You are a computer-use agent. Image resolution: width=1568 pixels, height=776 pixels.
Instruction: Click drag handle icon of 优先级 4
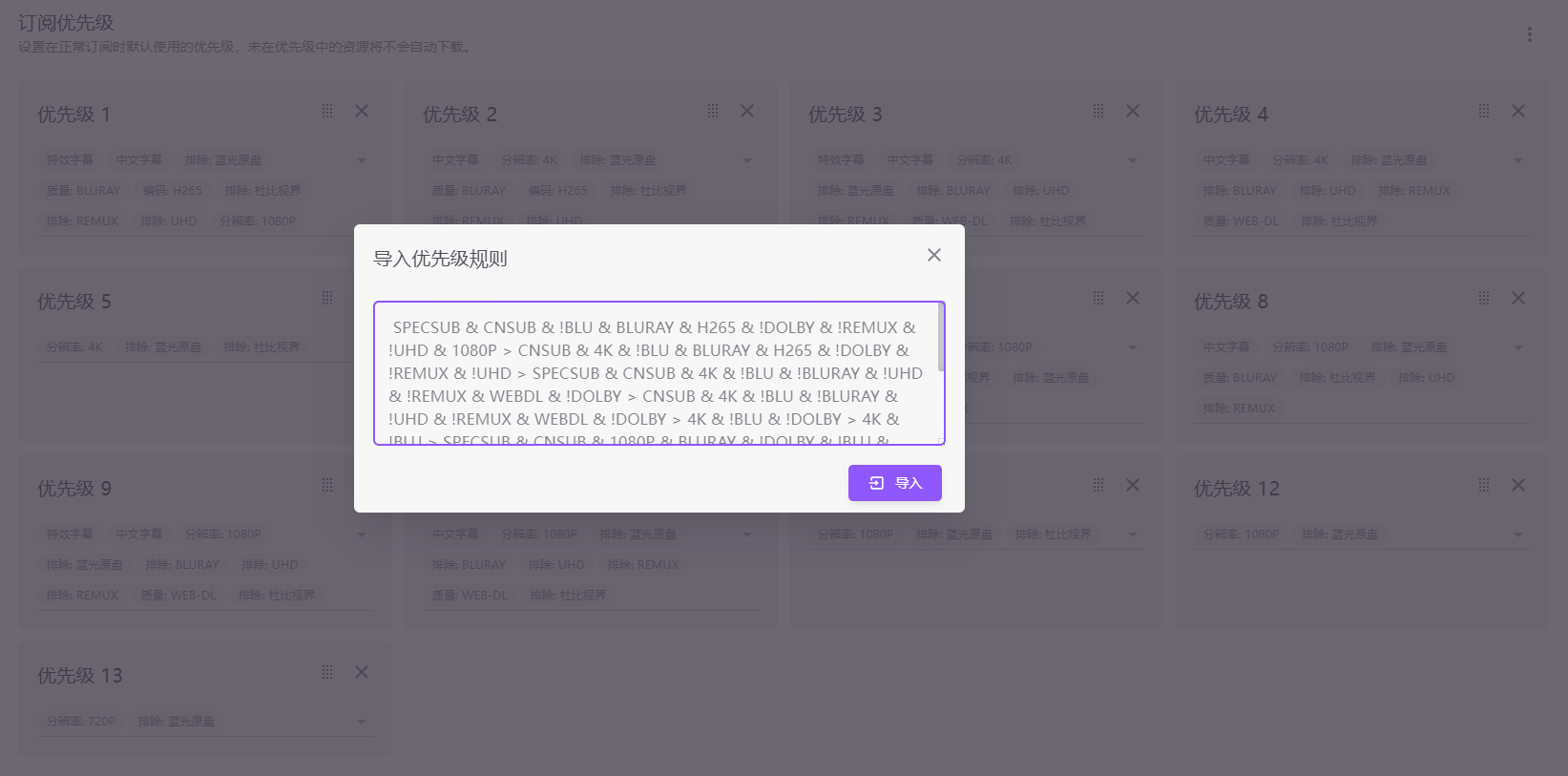[1484, 112]
